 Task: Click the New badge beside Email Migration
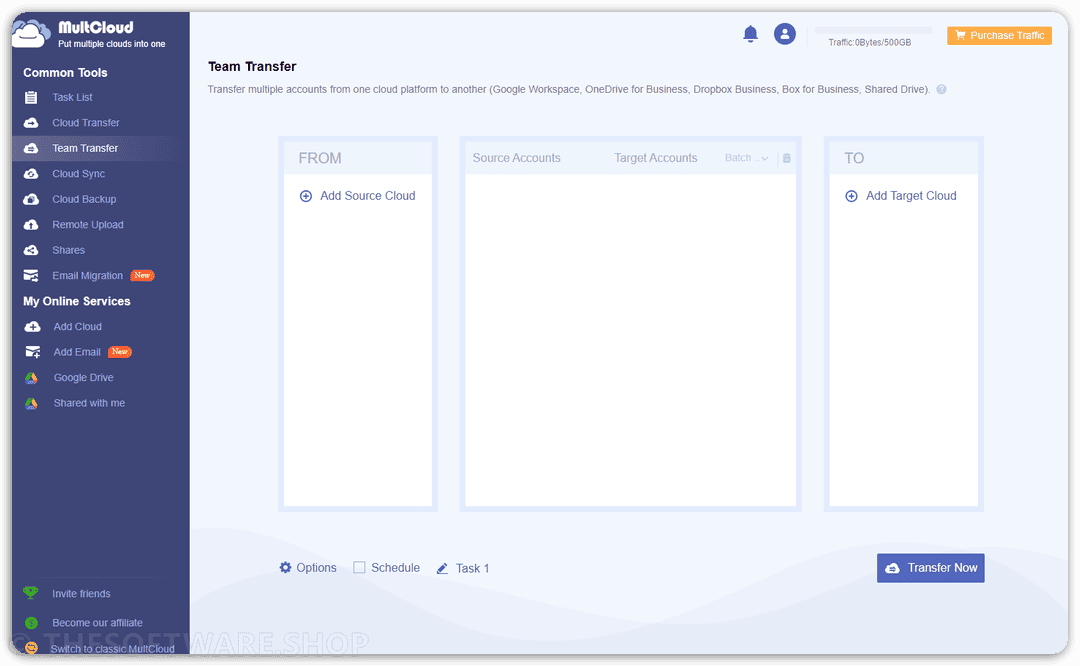click(143, 275)
